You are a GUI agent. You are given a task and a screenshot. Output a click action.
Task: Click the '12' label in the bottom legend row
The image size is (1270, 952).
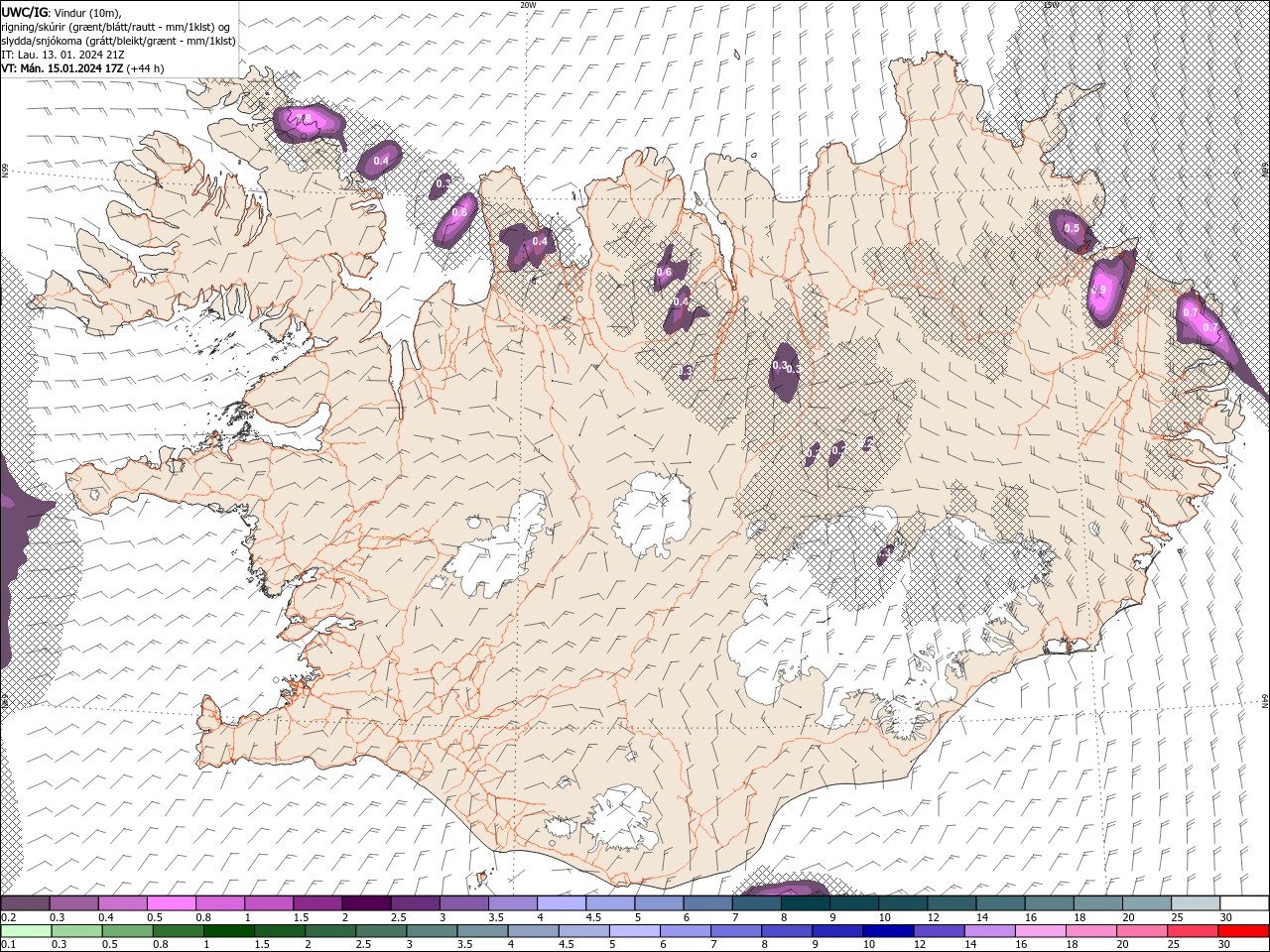[x=921, y=945]
